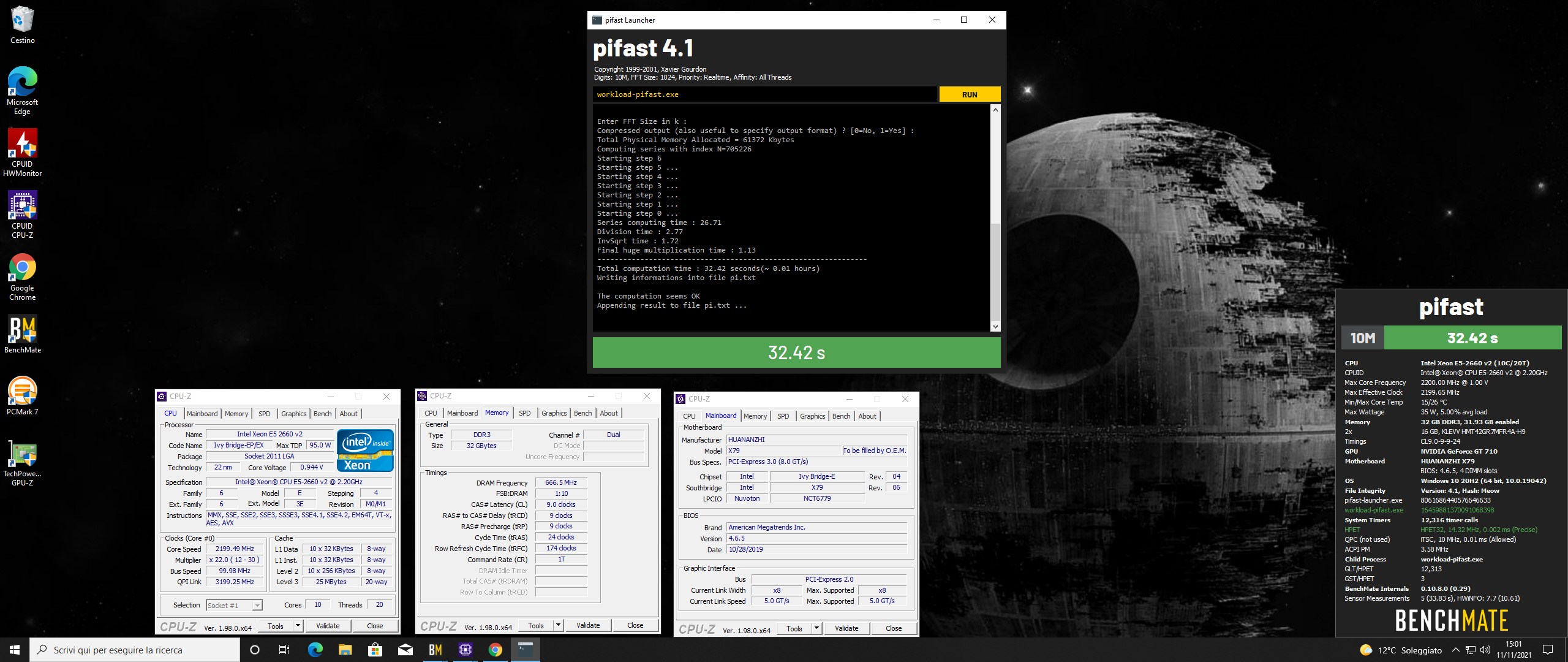Click the DRAM Frequency value 666.5 MHz

tap(561, 482)
